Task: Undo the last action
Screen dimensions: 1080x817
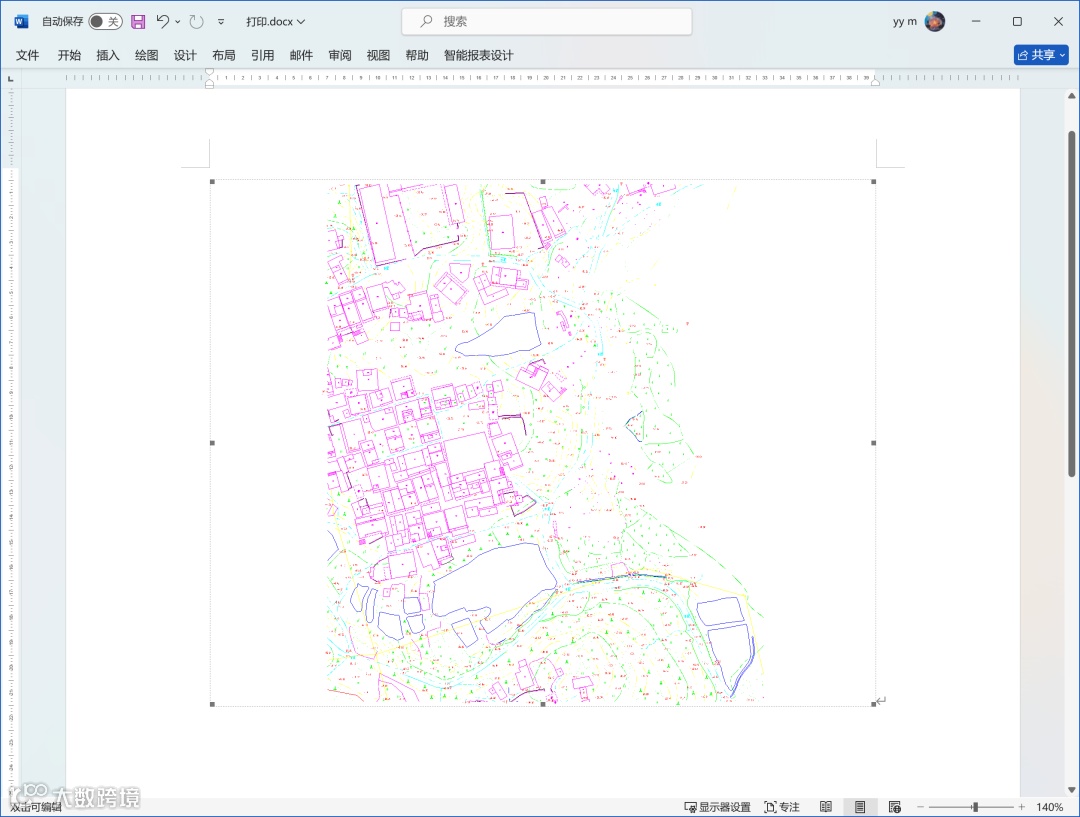Action: tap(162, 21)
